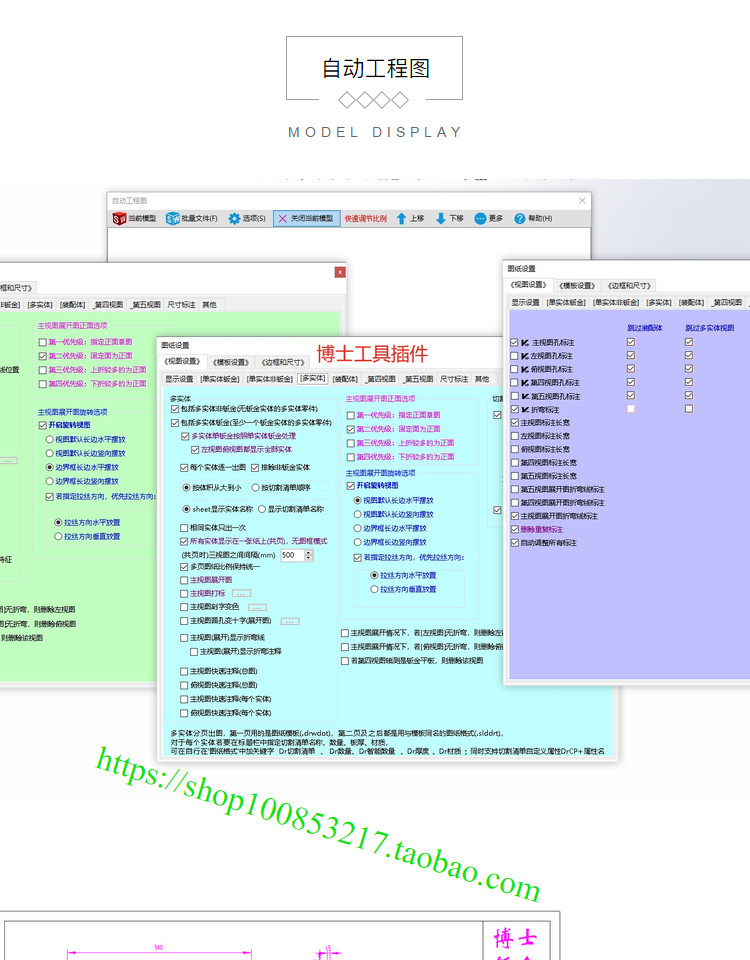Enable 若第四视图侦测是钣金平板 checkbox
This screenshot has height=960, width=750.
(345, 661)
